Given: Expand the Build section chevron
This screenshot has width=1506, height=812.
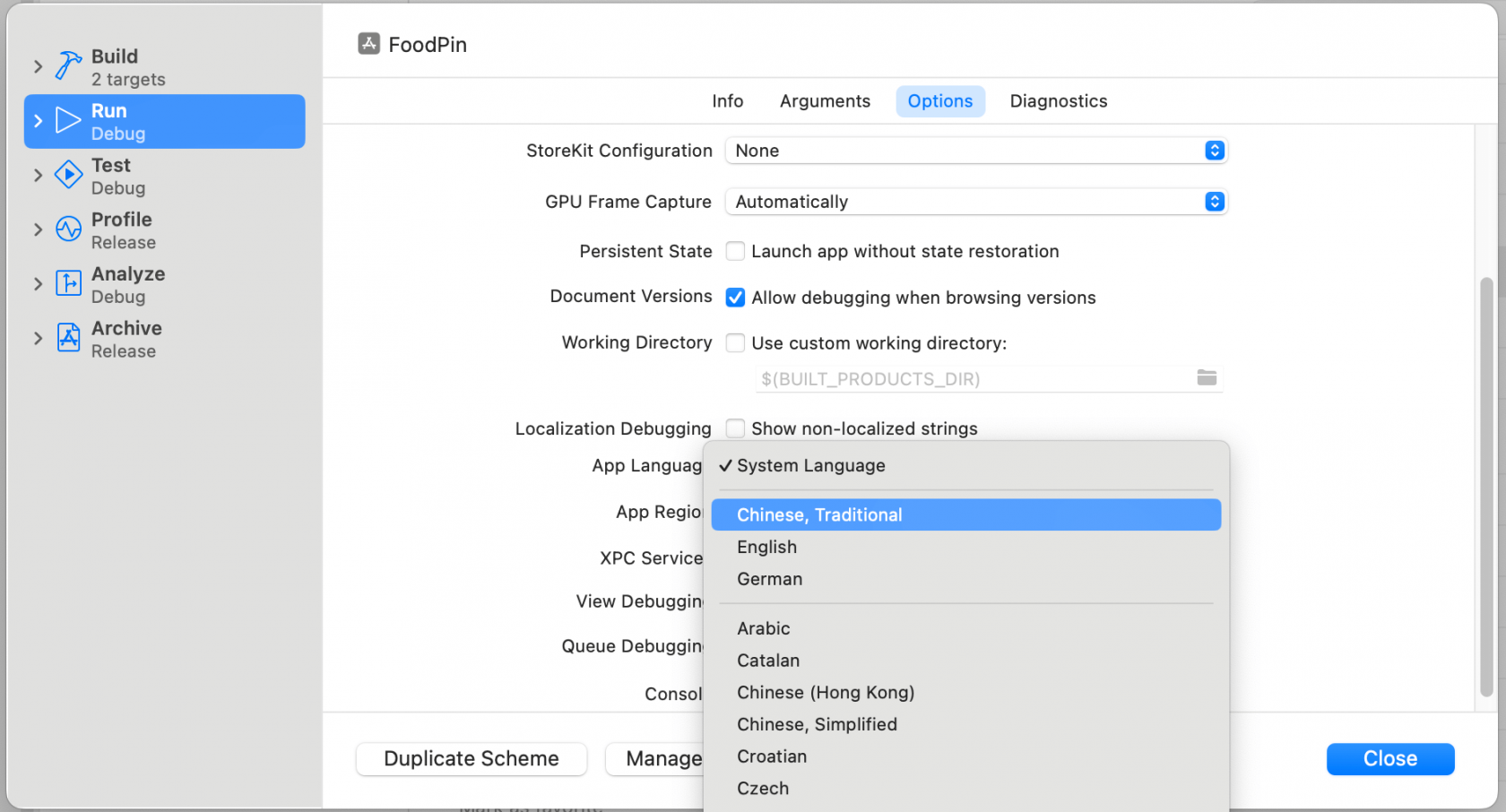Looking at the screenshot, I should click(38, 66).
